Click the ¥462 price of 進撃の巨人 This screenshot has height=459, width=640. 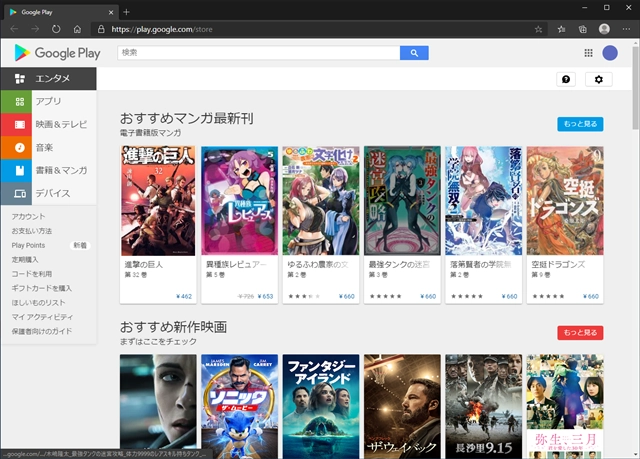click(184, 296)
